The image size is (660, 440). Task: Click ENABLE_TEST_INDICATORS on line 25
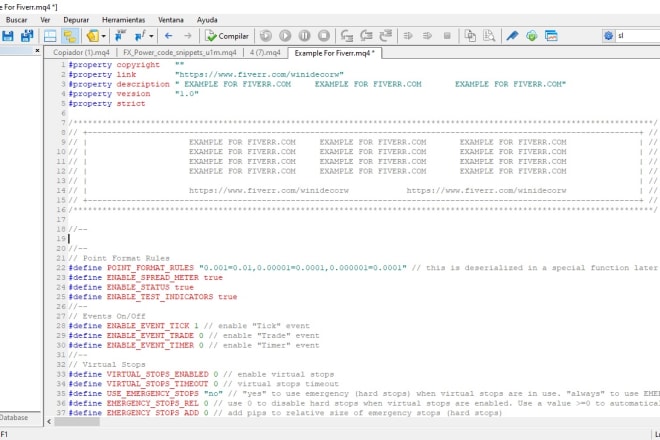click(160, 297)
